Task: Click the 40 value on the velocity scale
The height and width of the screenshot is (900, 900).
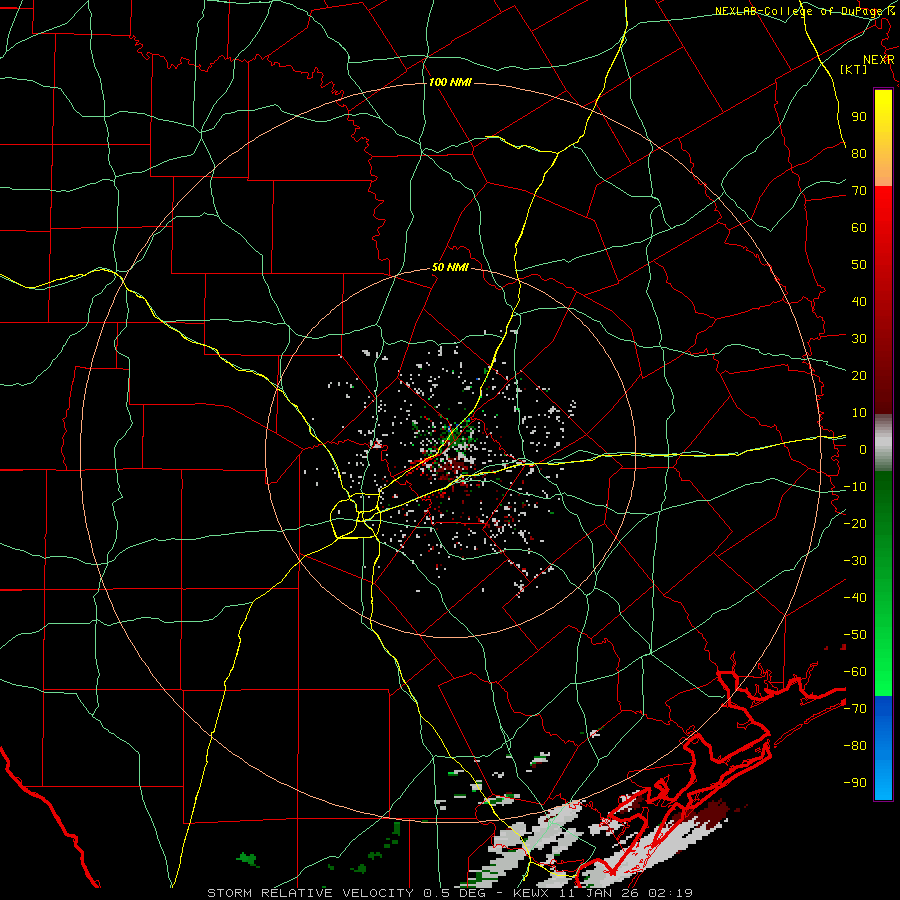Action: [859, 301]
